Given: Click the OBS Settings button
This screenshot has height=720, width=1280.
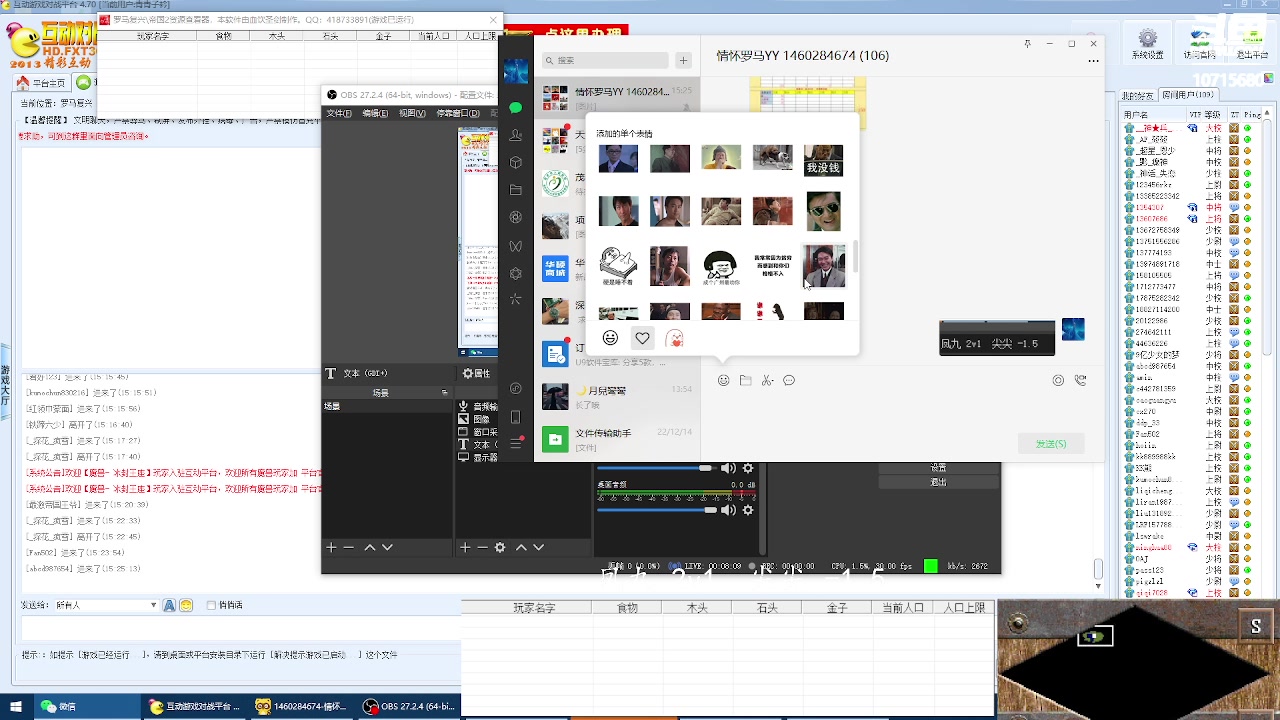Looking at the screenshot, I should 938,468.
